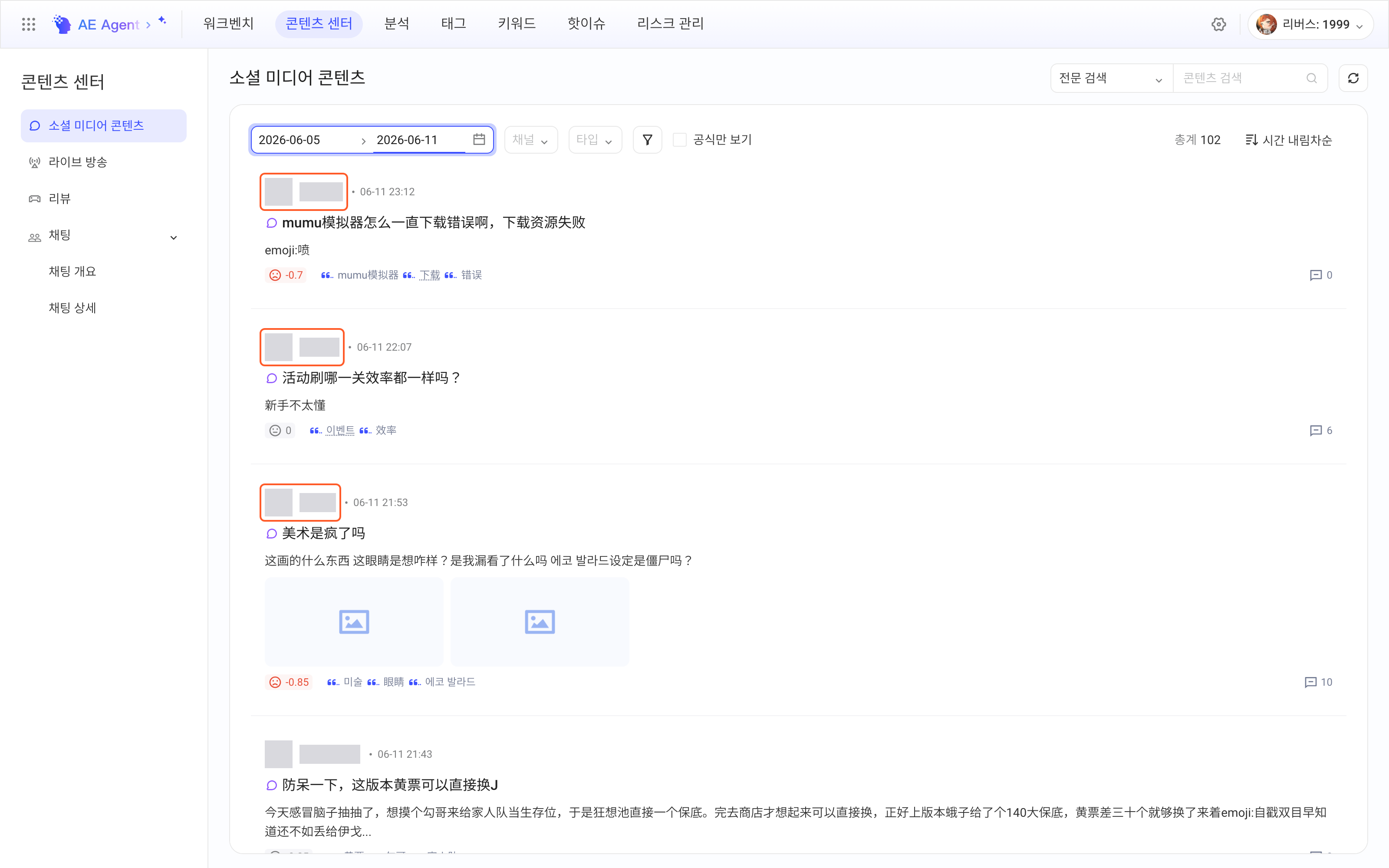
Task: Click the user avatar in the top right
Action: (1266, 24)
